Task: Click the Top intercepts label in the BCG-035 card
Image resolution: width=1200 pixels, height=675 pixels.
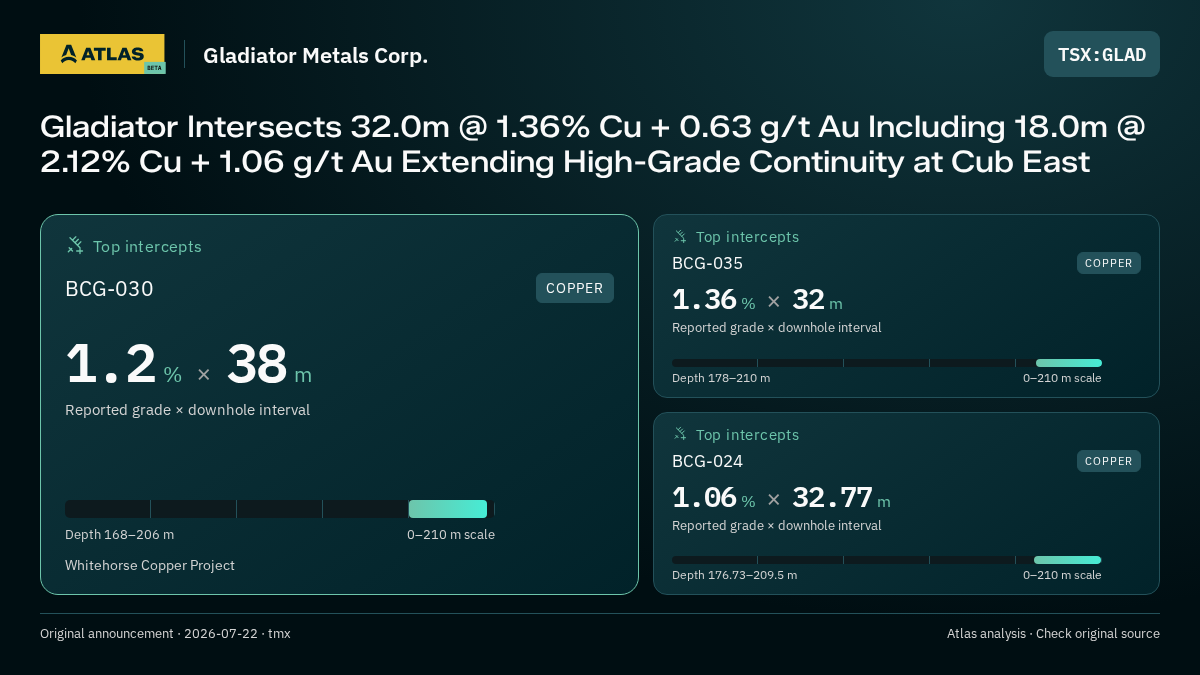Action: click(x=747, y=237)
